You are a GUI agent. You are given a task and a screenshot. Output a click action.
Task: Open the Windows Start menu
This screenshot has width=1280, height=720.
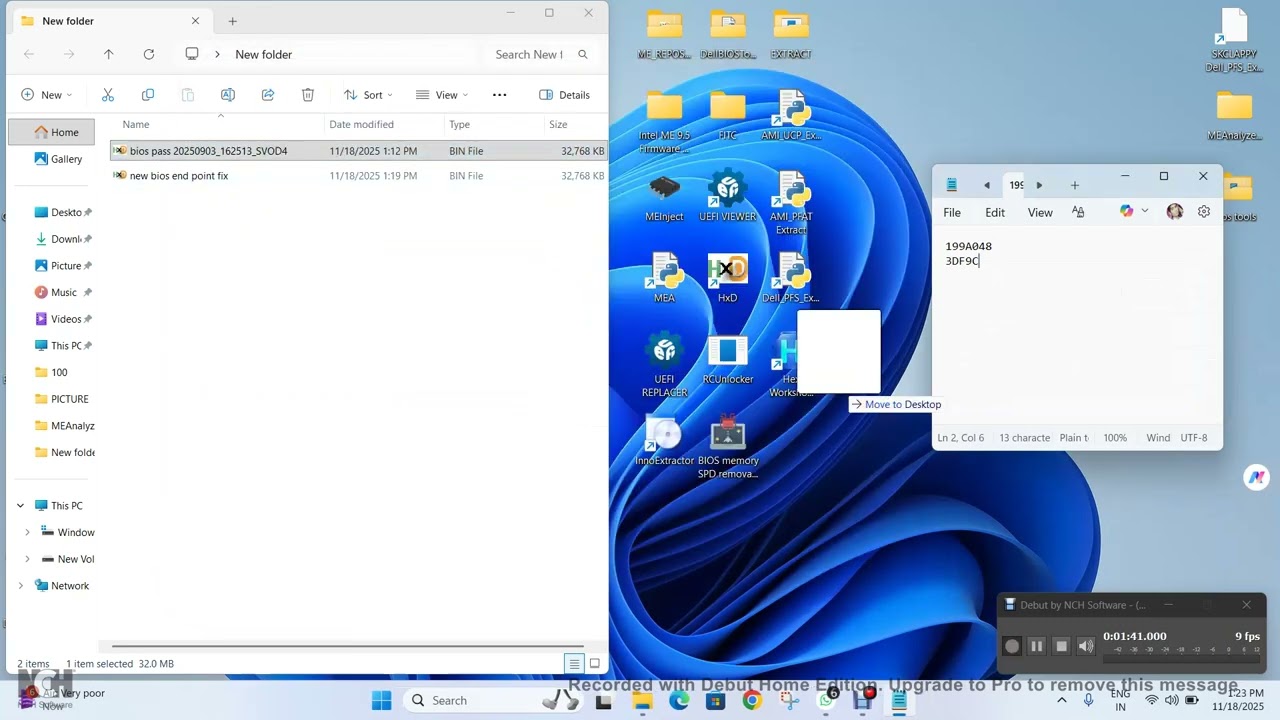coord(382,701)
